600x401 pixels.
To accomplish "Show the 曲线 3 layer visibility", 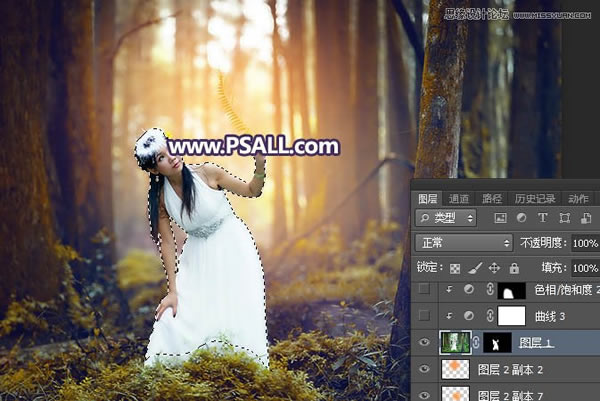I will pyautogui.click(x=424, y=316).
